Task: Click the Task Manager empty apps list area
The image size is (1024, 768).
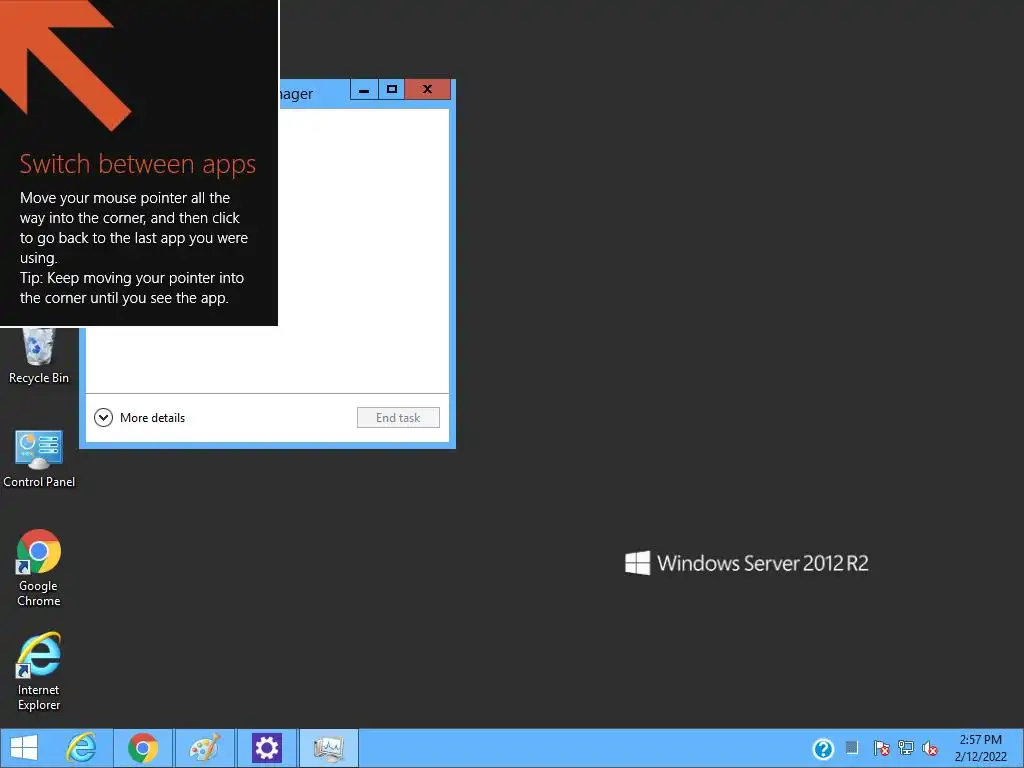Action: tap(364, 251)
